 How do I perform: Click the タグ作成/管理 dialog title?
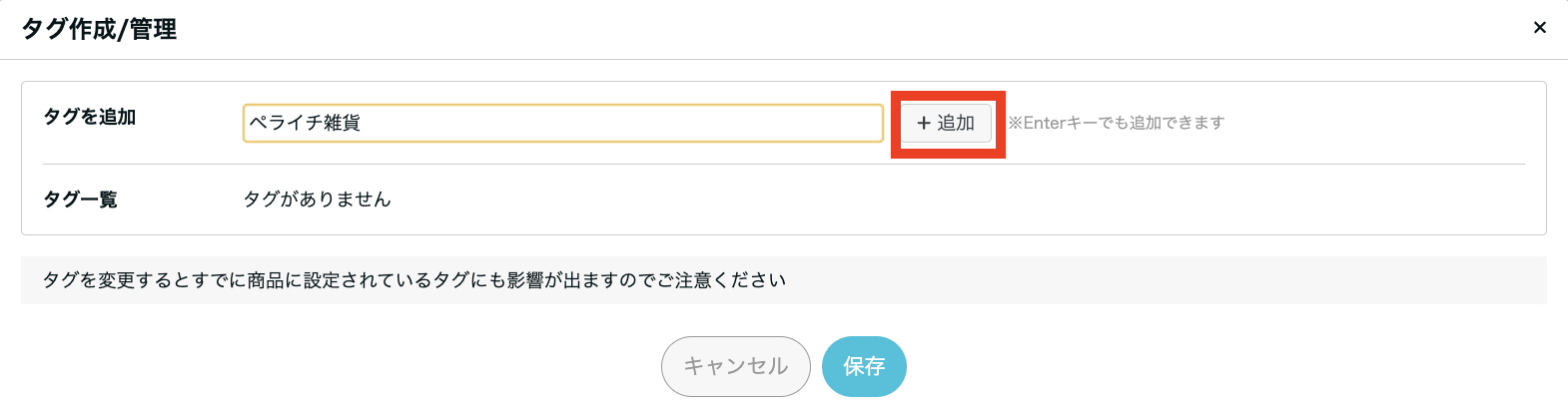(x=99, y=29)
